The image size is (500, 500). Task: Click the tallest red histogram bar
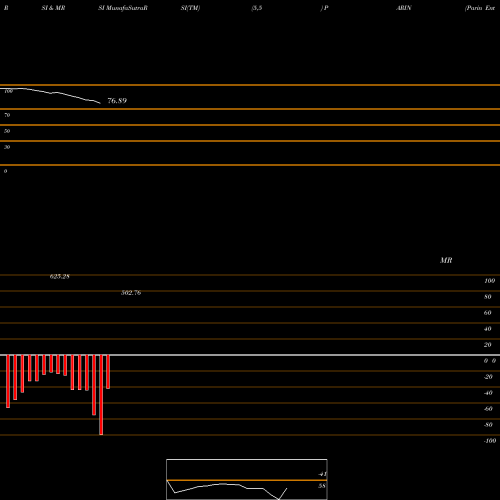click(x=101, y=395)
